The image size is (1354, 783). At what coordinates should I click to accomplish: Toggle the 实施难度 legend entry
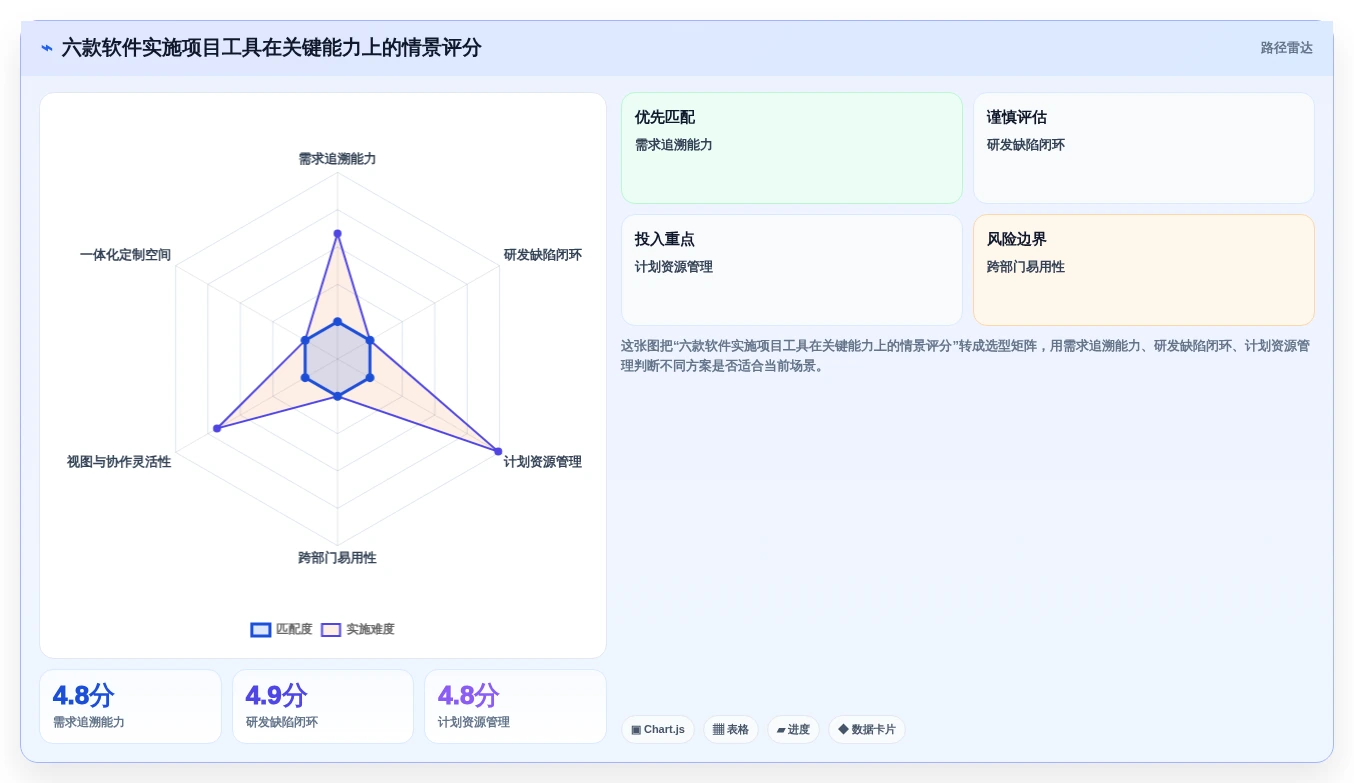358,629
